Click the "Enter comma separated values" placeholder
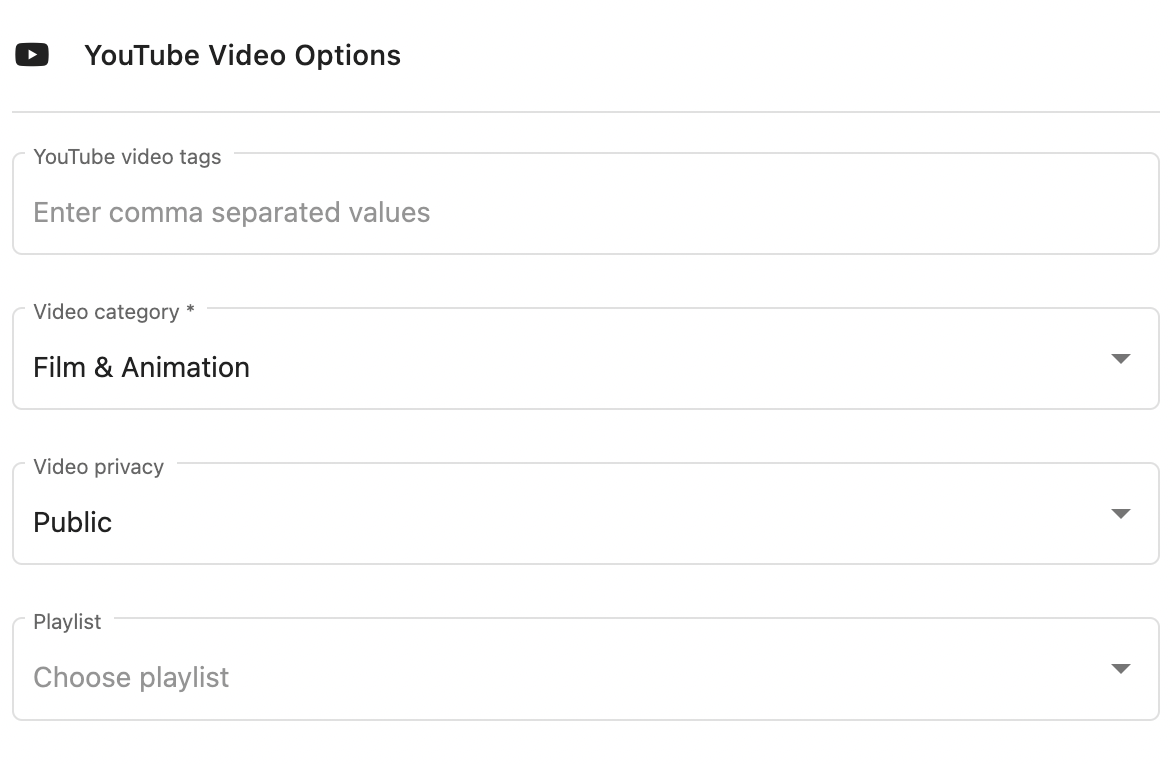Viewport: 1172px width, 764px height. coord(231,212)
